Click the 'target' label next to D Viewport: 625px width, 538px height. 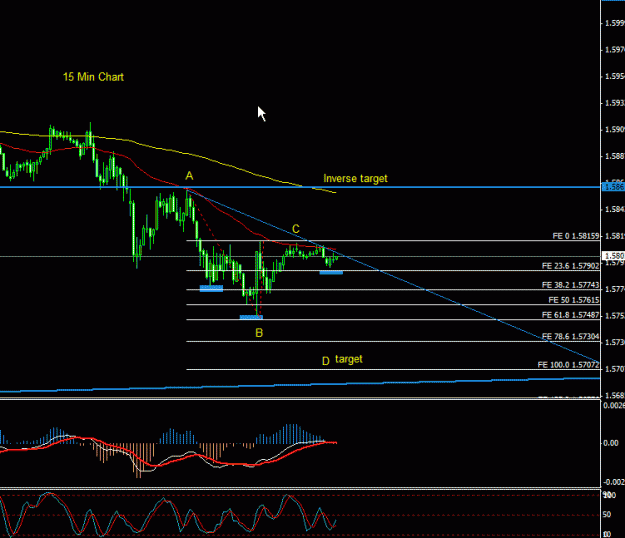coord(349,359)
